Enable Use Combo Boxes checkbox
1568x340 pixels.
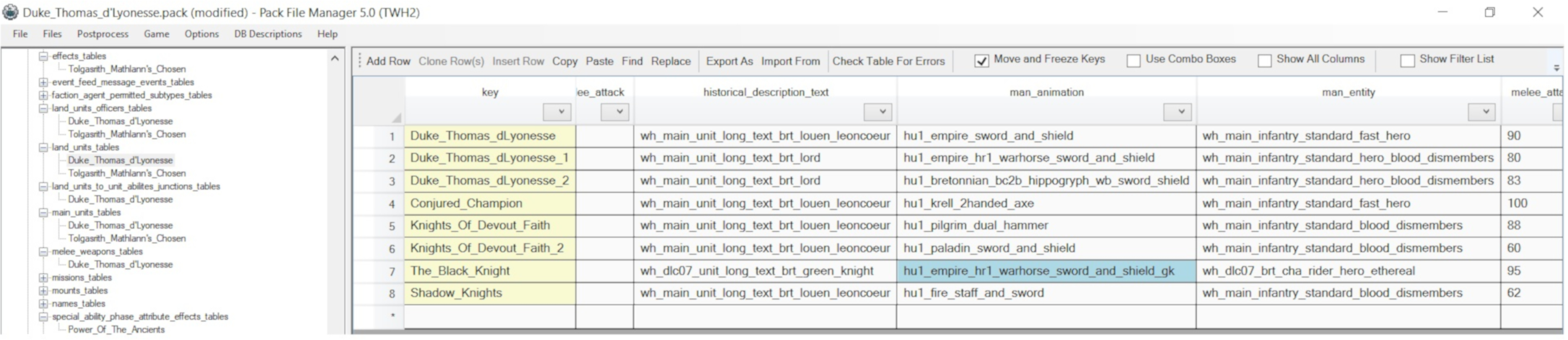coord(1133,60)
